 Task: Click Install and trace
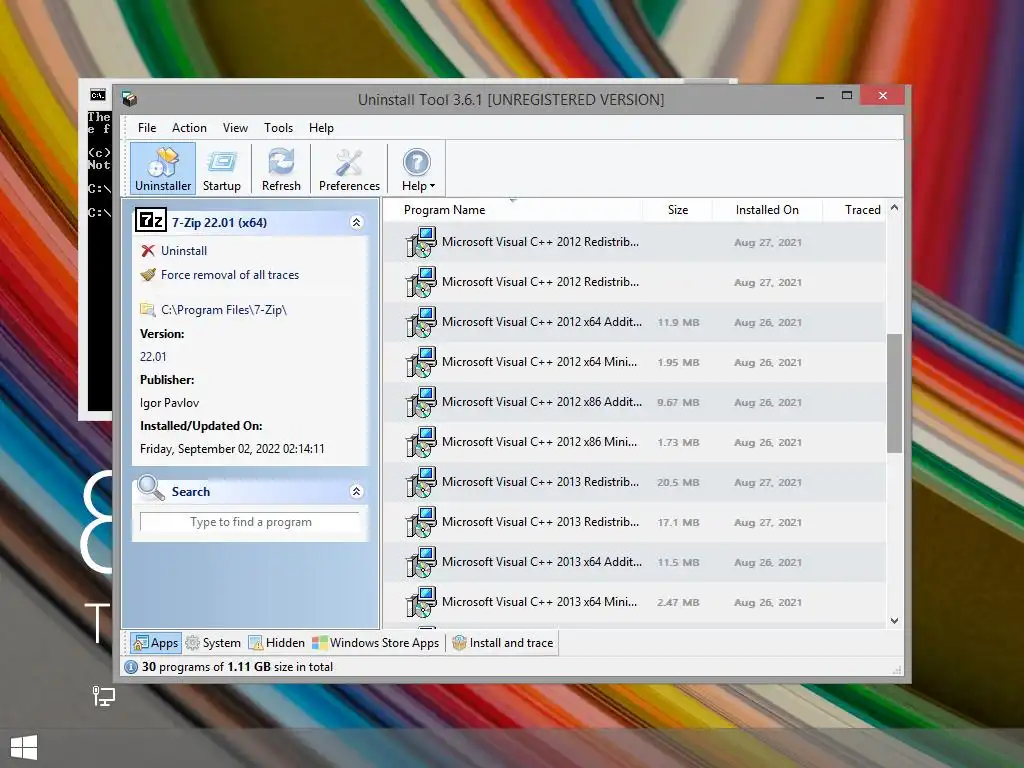[x=503, y=643]
